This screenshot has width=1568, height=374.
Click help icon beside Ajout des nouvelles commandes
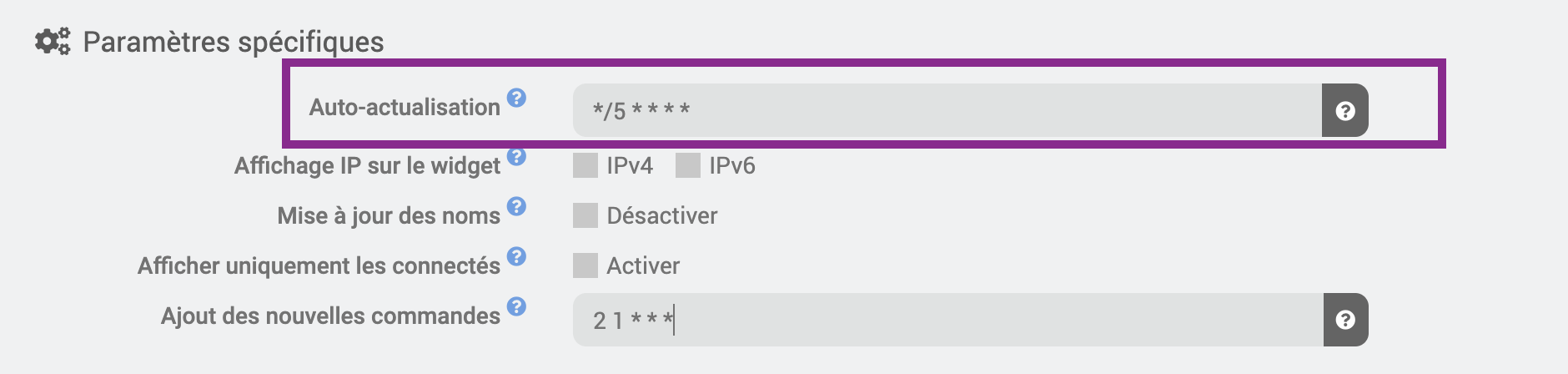click(x=517, y=306)
